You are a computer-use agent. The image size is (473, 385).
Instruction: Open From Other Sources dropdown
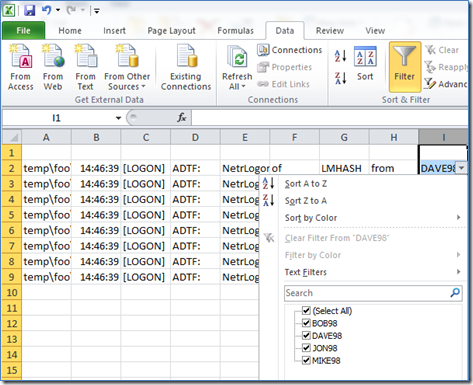(127, 67)
